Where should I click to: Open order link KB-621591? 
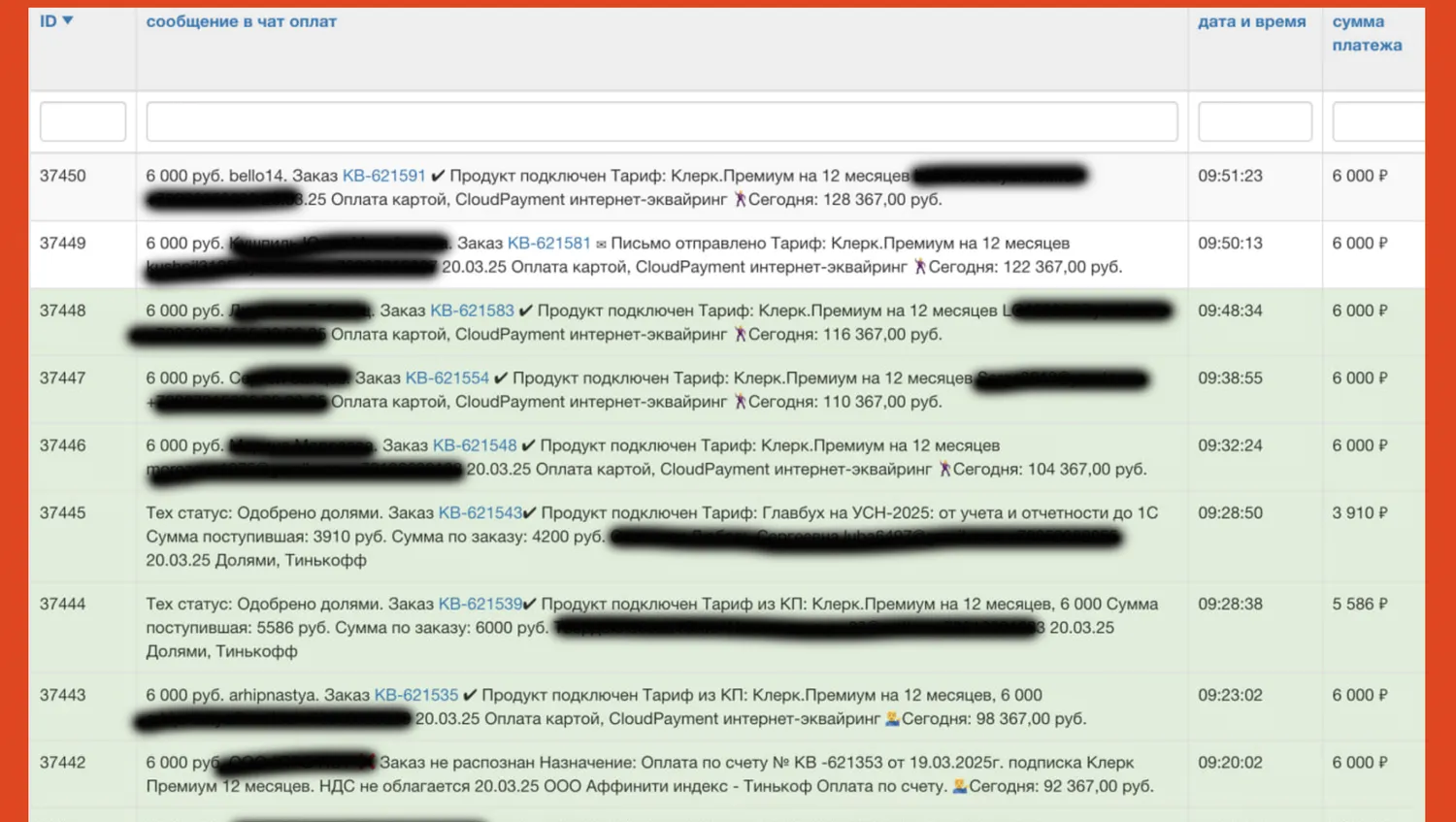coord(383,176)
